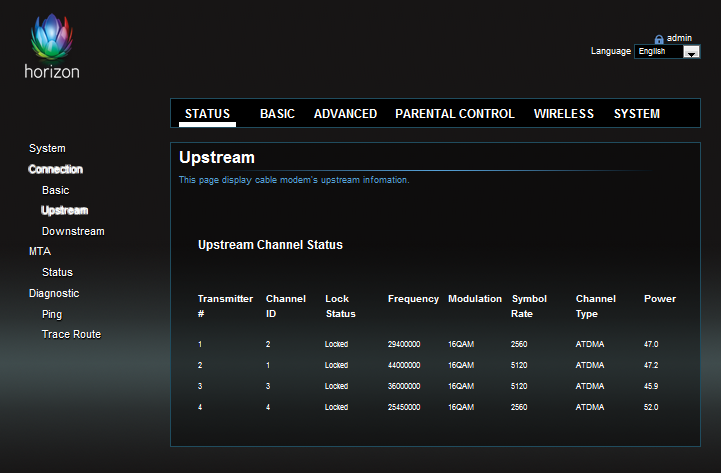Image resolution: width=721 pixels, height=473 pixels.
Task: Click the Upstream page heading
Action: (x=217, y=158)
